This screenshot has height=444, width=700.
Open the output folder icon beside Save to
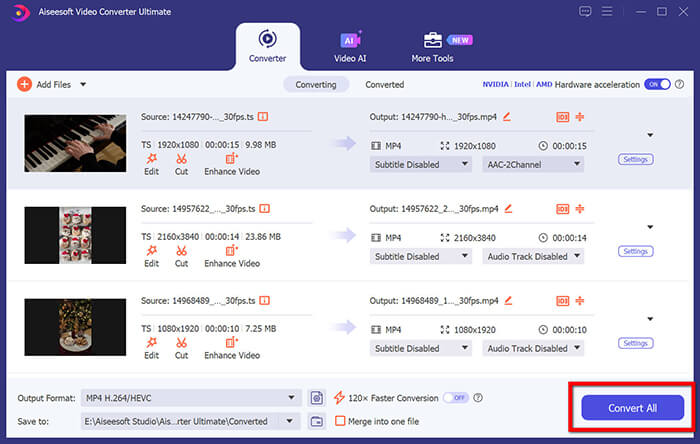click(x=317, y=421)
